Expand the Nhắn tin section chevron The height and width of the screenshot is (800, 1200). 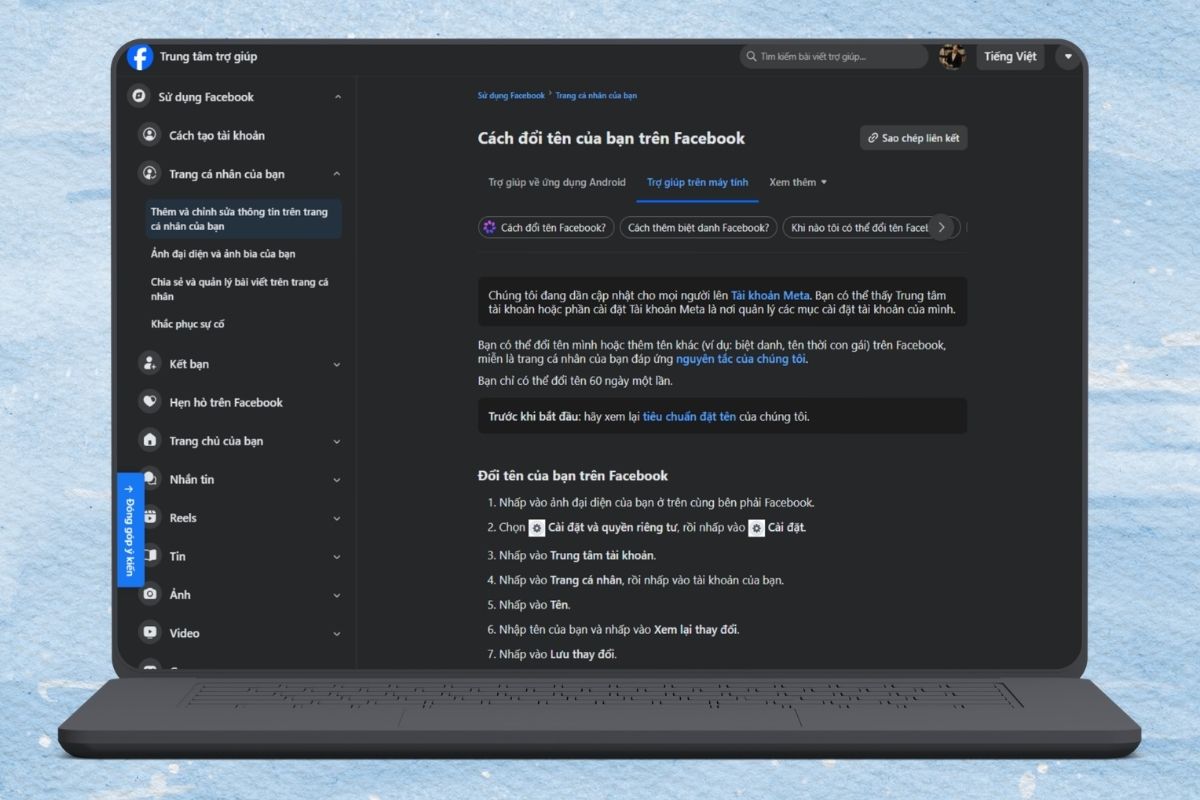tap(337, 479)
